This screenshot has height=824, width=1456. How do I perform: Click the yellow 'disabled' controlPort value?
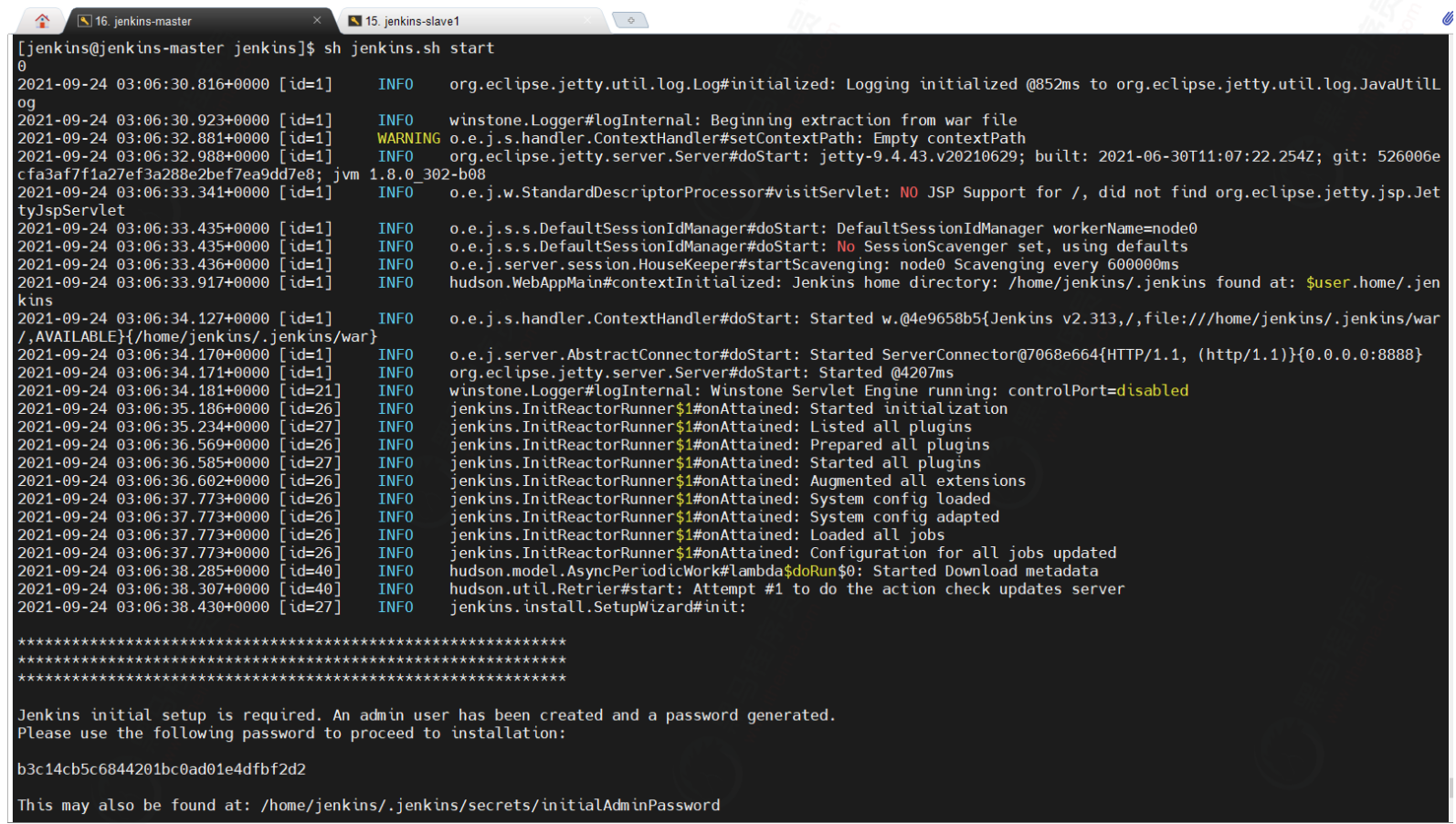[1152, 390]
